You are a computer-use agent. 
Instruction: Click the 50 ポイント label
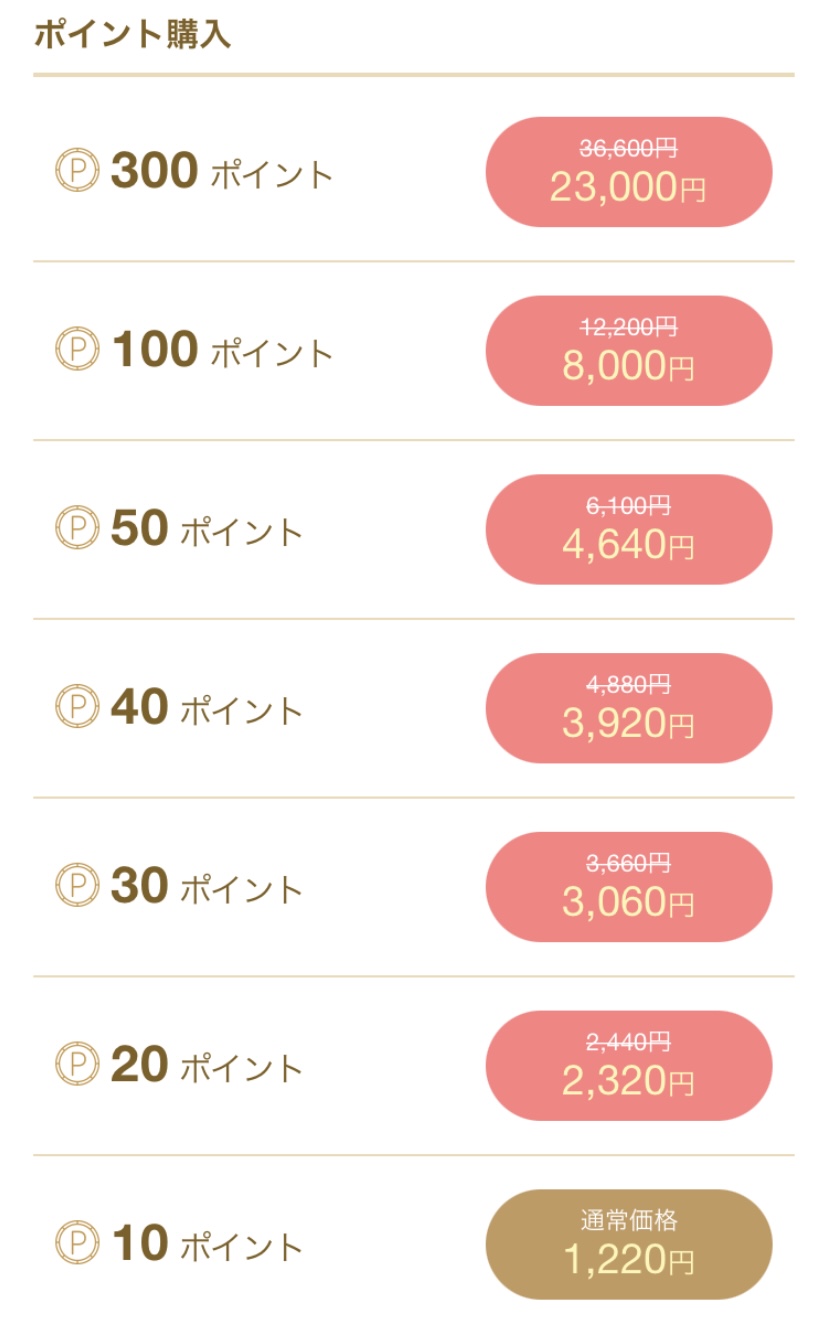(x=207, y=529)
